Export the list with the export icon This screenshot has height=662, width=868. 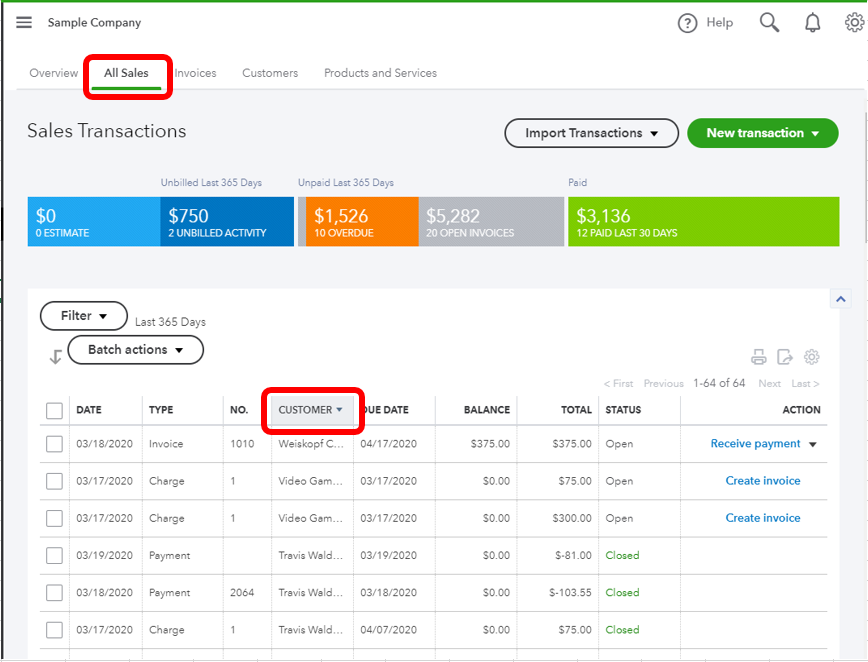pos(784,357)
